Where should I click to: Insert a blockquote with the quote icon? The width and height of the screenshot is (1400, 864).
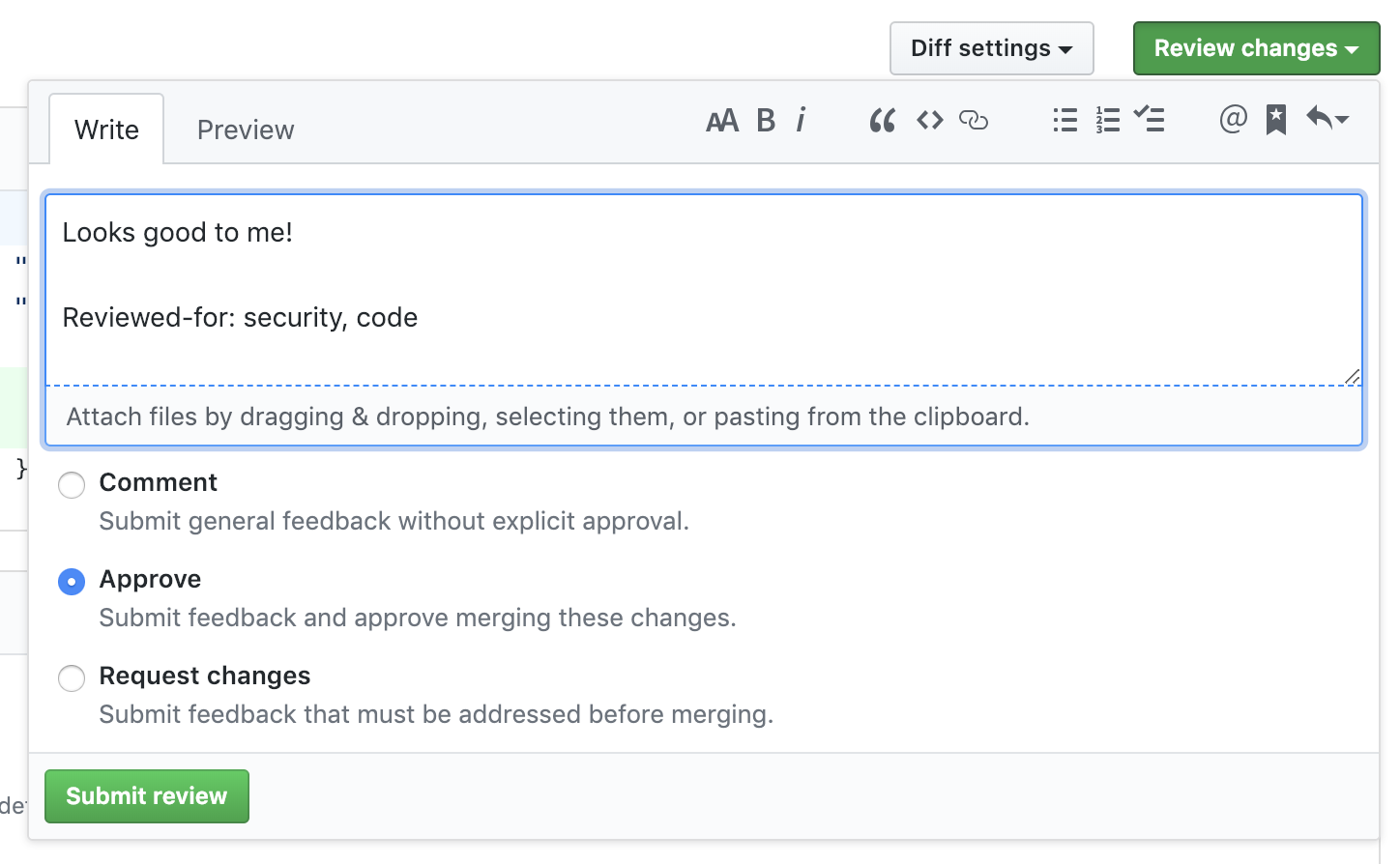coord(882,121)
